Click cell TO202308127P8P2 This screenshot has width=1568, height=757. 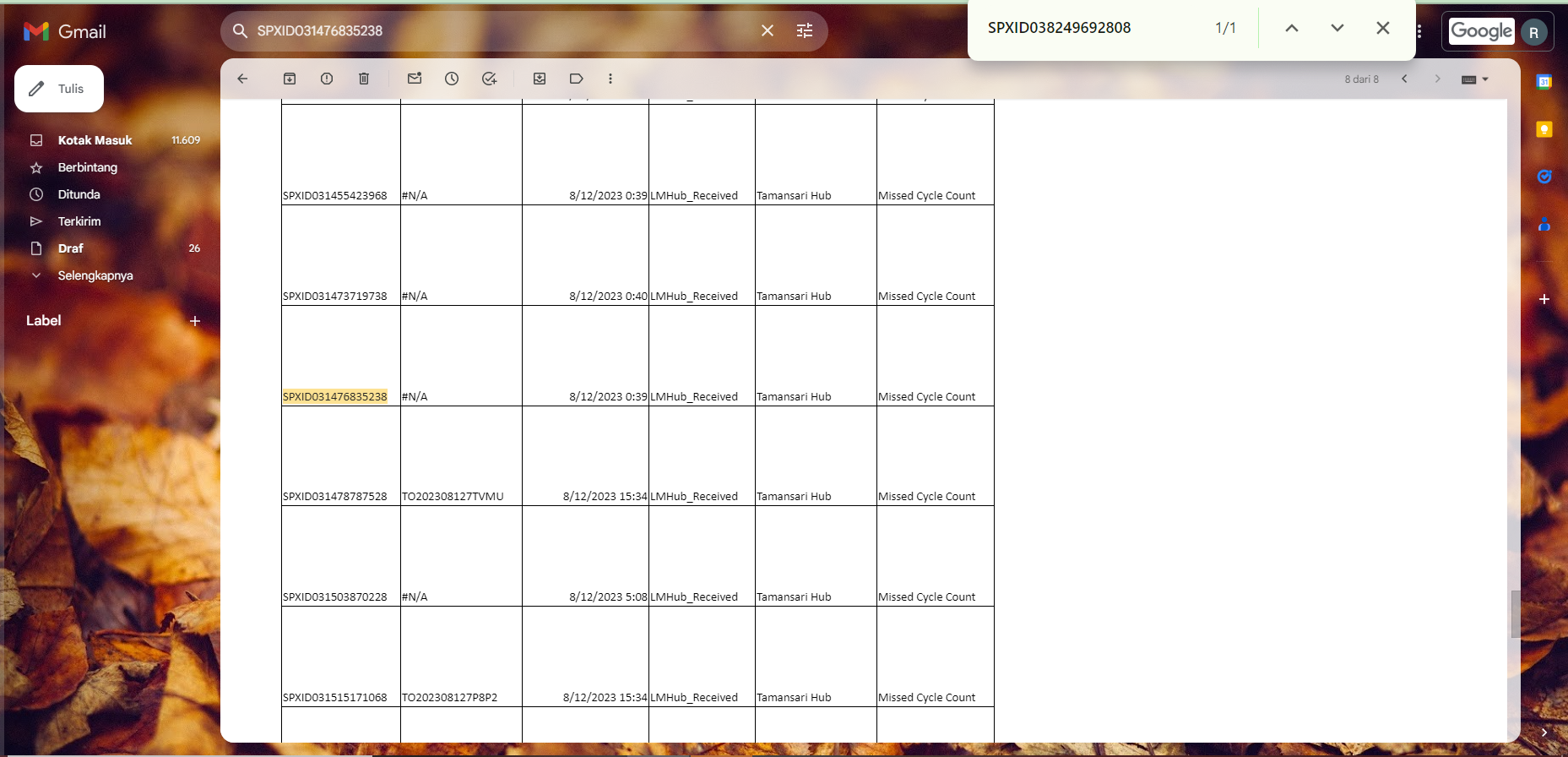[x=450, y=697]
